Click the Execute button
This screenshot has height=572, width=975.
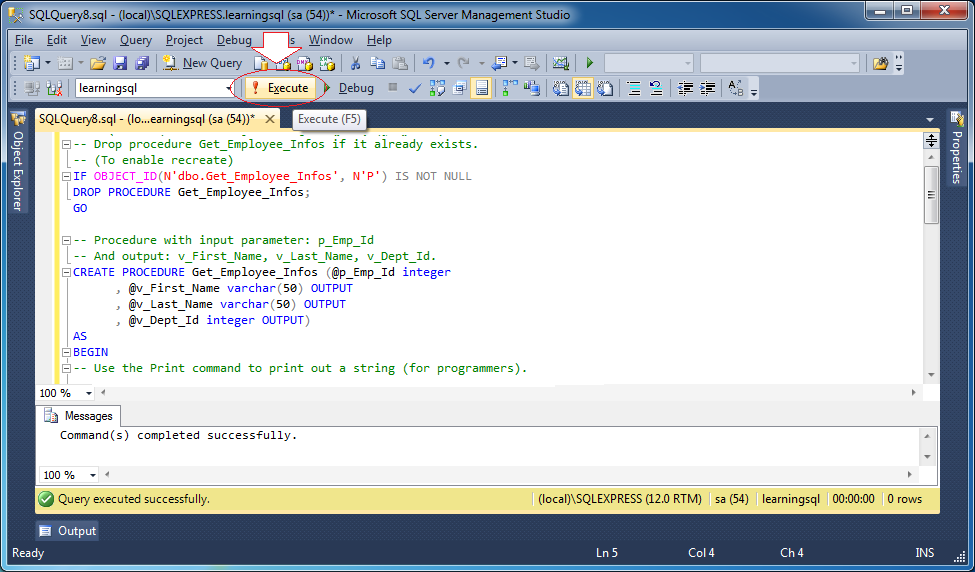click(x=280, y=88)
